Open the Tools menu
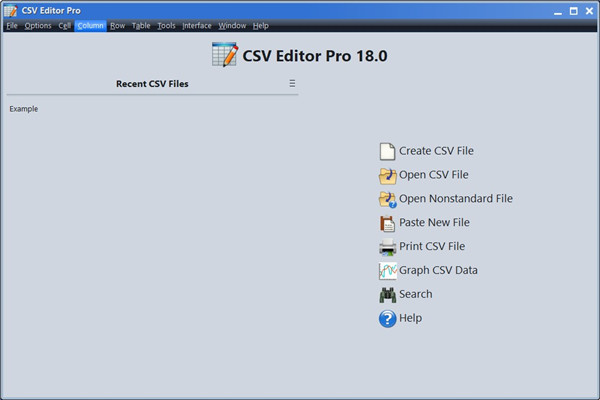 (x=166, y=26)
